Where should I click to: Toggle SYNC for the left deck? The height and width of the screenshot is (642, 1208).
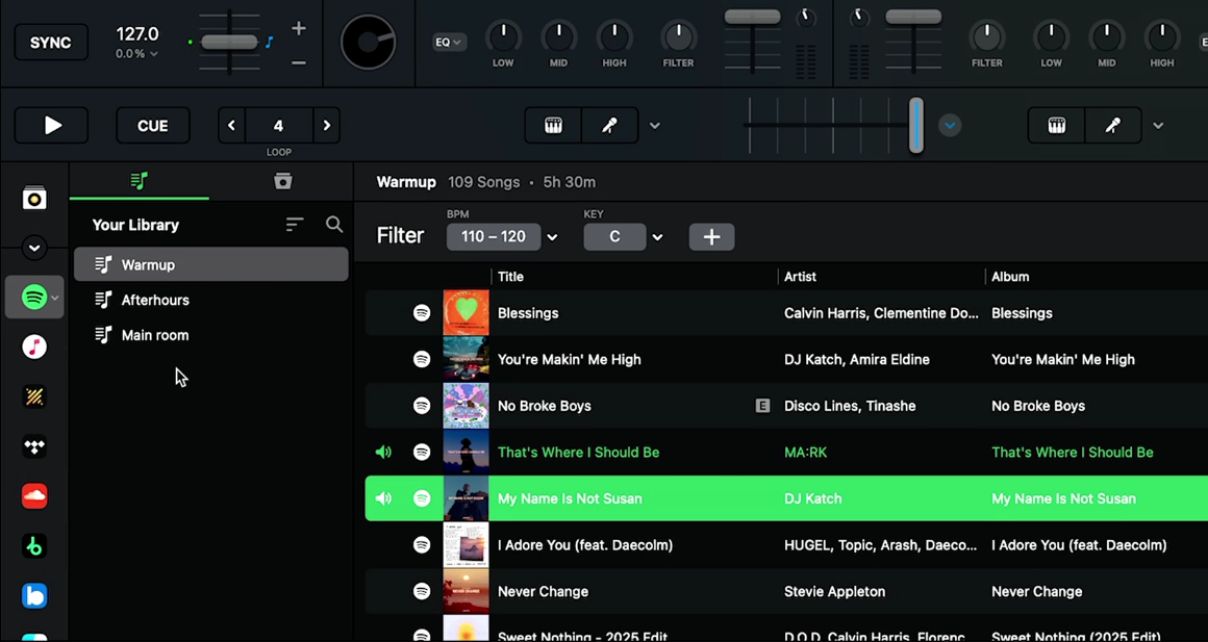pyautogui.click(x=50, y=42)
